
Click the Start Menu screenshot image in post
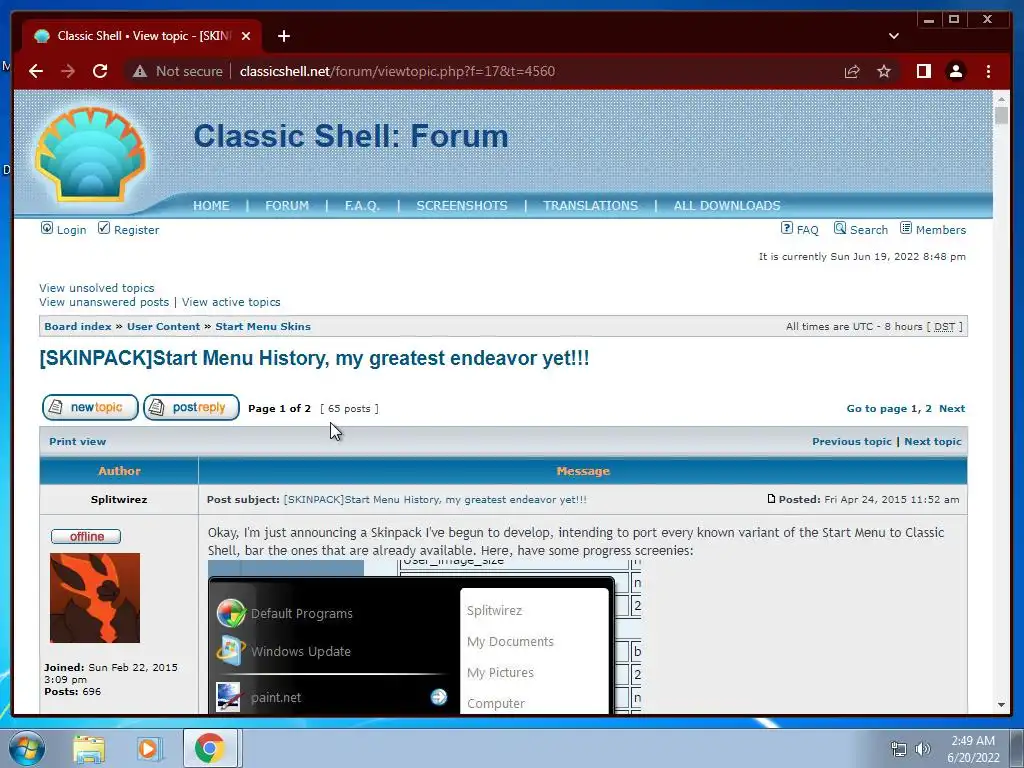pos(424,637)
